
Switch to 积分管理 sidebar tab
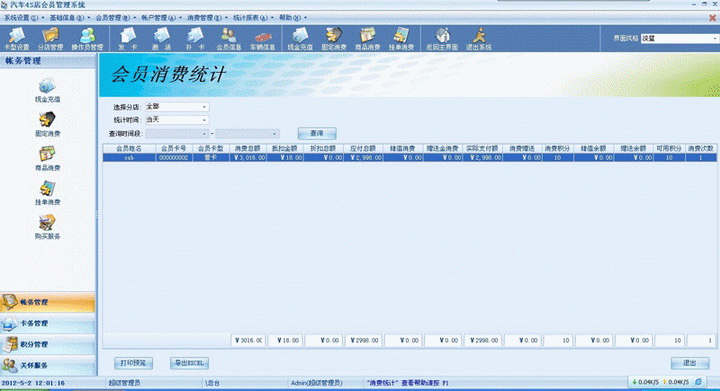(48, 344)
